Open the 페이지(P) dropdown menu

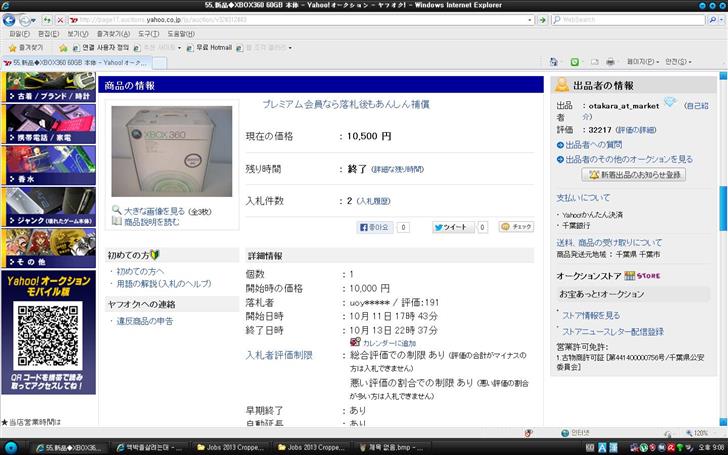(643, 62)
